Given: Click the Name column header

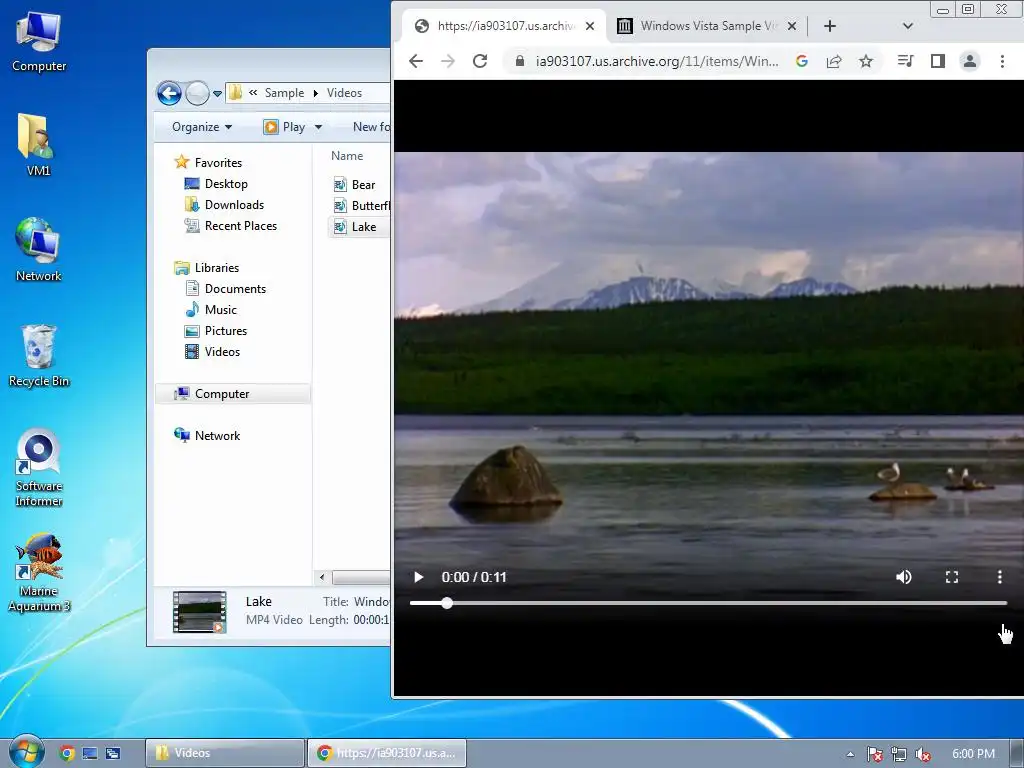Looking at the screenshot, I should coord(347,156).
